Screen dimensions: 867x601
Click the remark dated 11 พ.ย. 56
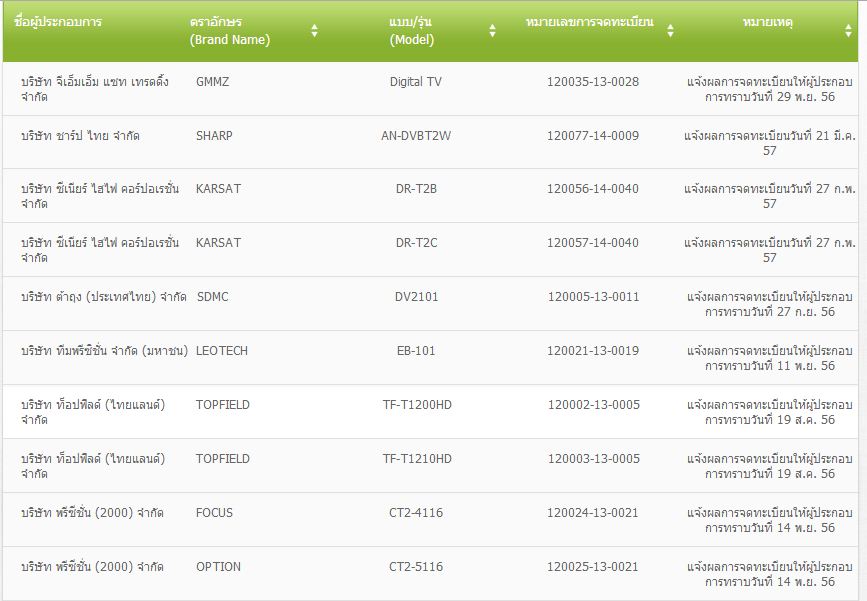770,359
